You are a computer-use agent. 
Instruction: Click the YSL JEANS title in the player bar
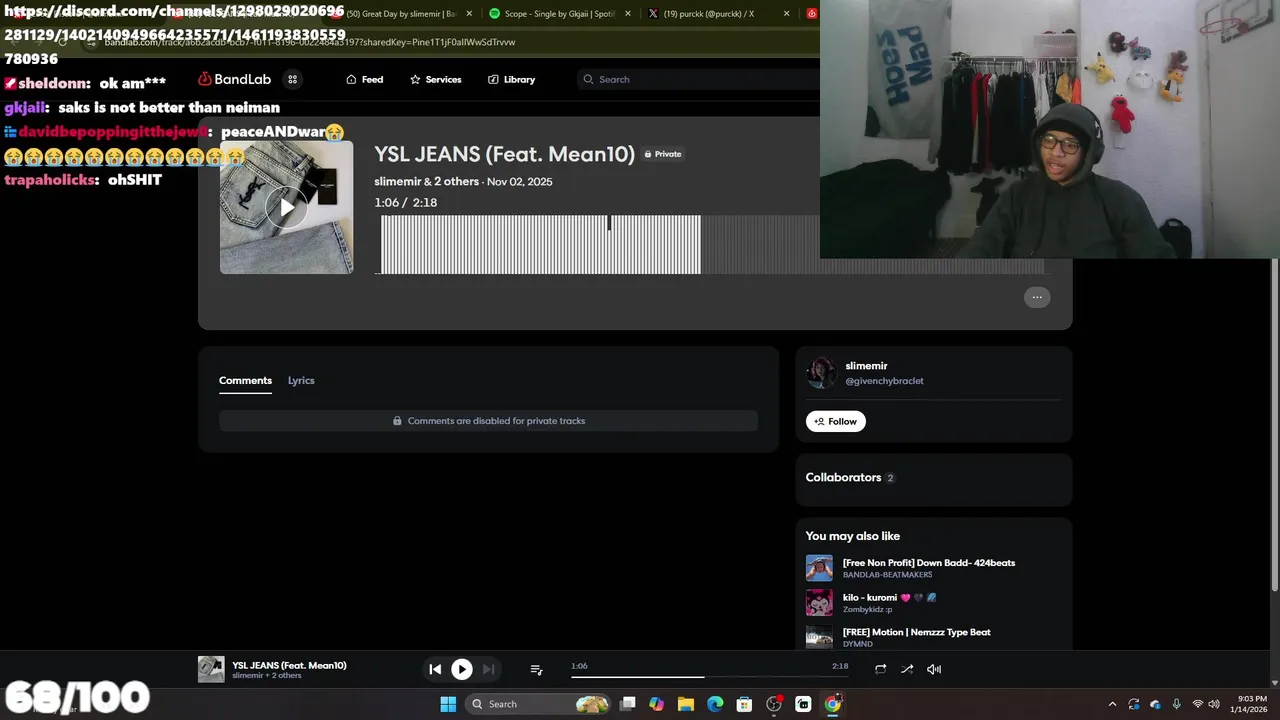[289, 665]
